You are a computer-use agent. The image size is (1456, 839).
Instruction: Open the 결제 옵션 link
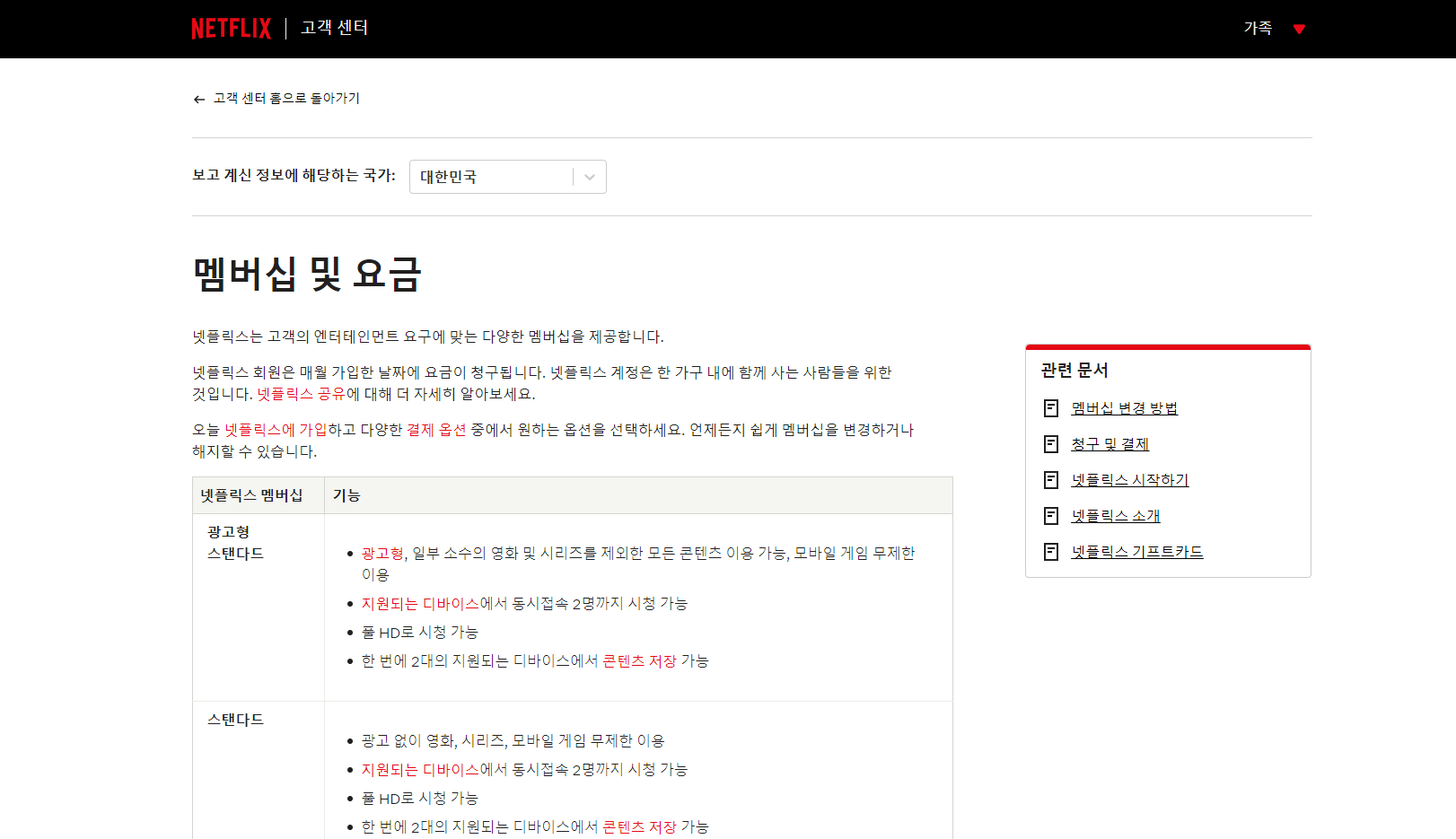[436, 430]
